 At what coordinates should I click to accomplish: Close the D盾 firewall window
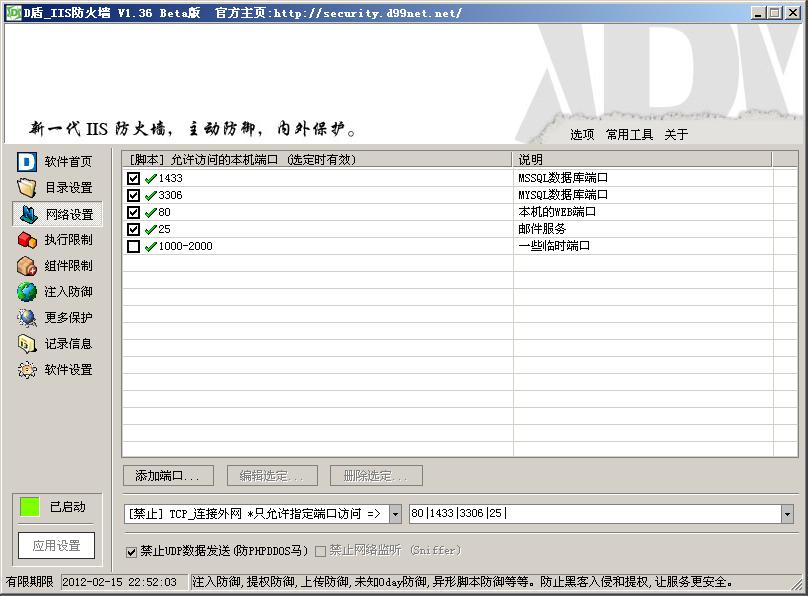pyautogui.click(x=793, y=13)
